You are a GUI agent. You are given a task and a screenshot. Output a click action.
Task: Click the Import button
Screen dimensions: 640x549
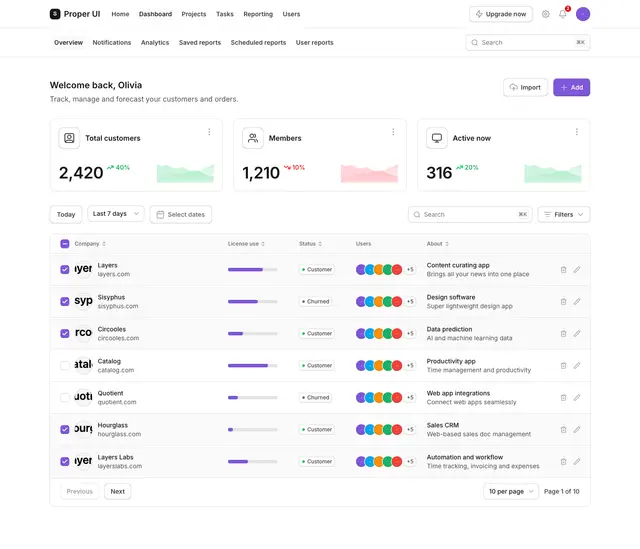pyautogui.click(x=525, y=87)
